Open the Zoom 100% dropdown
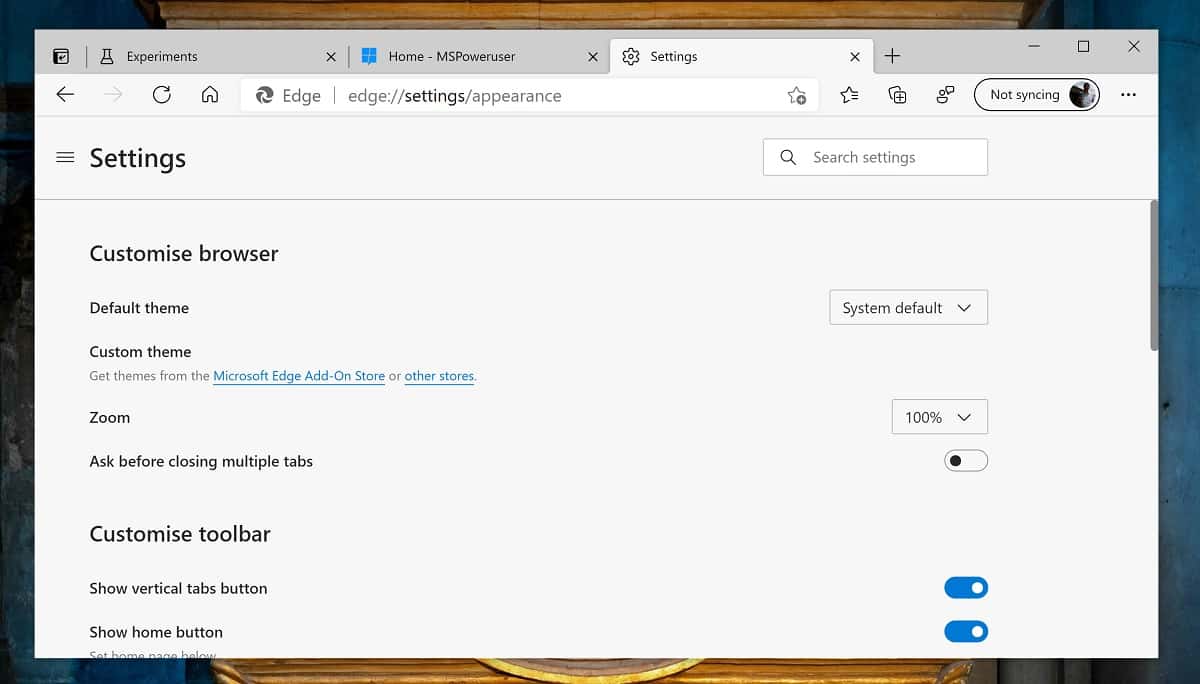Screen dimensions: 1200x684 click(x=939, y=417)
